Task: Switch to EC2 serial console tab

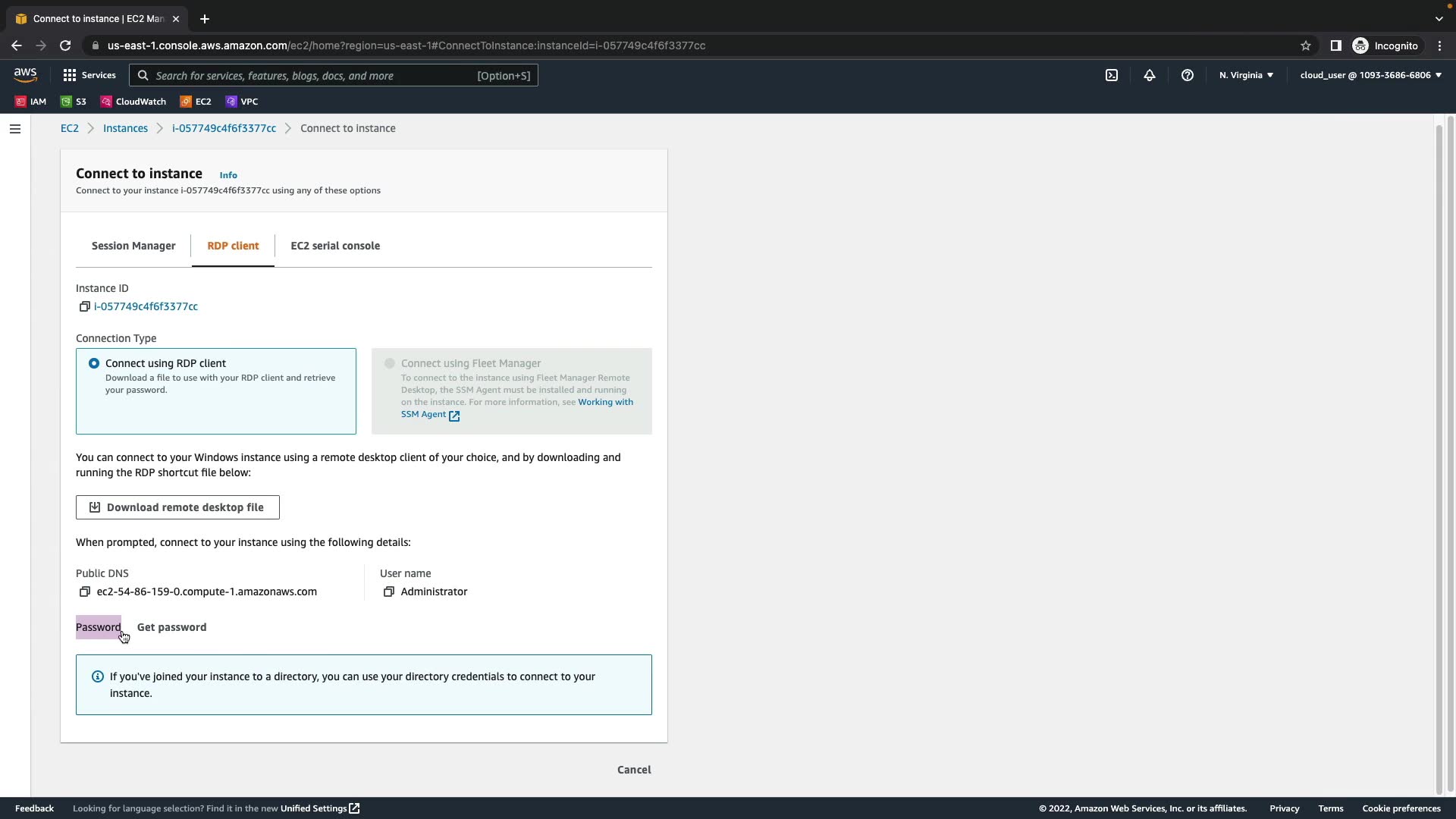Action: (335, 246)
